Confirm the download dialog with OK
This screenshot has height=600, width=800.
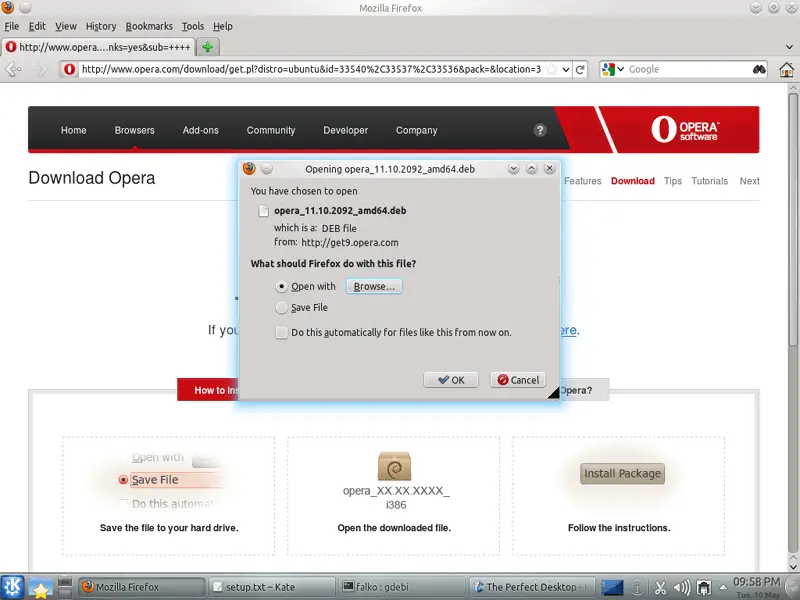[451, 380]
